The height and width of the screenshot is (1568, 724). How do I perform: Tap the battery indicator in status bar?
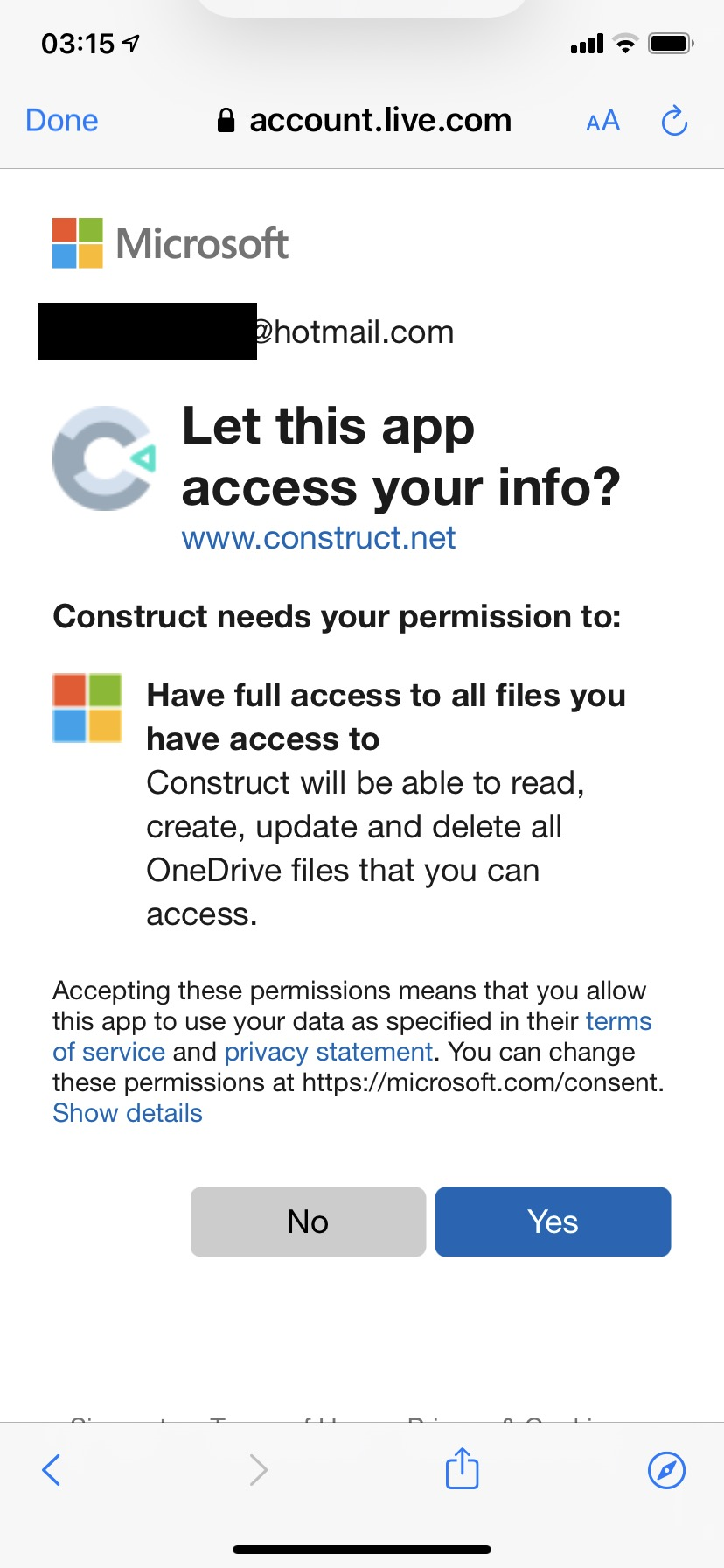(671, 43)
